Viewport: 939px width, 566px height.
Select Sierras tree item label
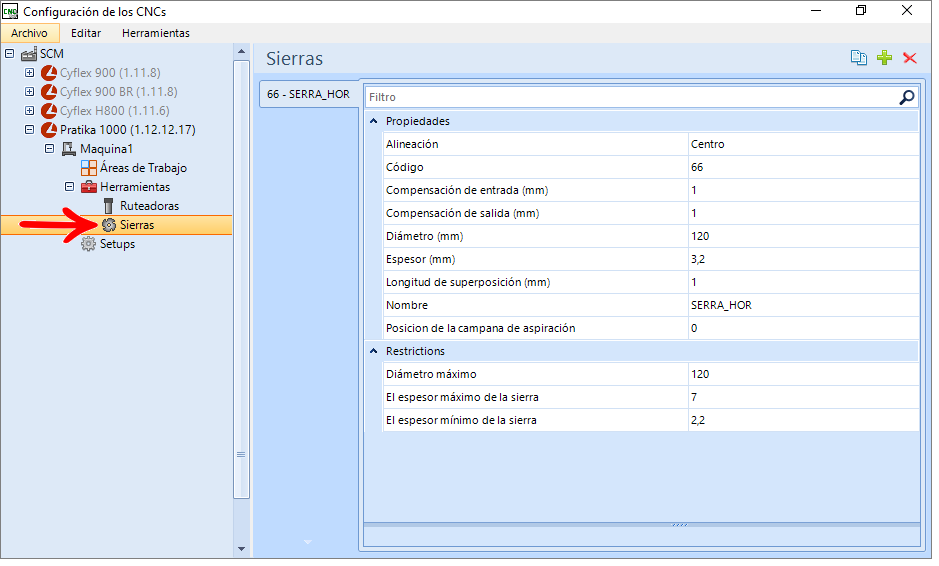point(137,225)
